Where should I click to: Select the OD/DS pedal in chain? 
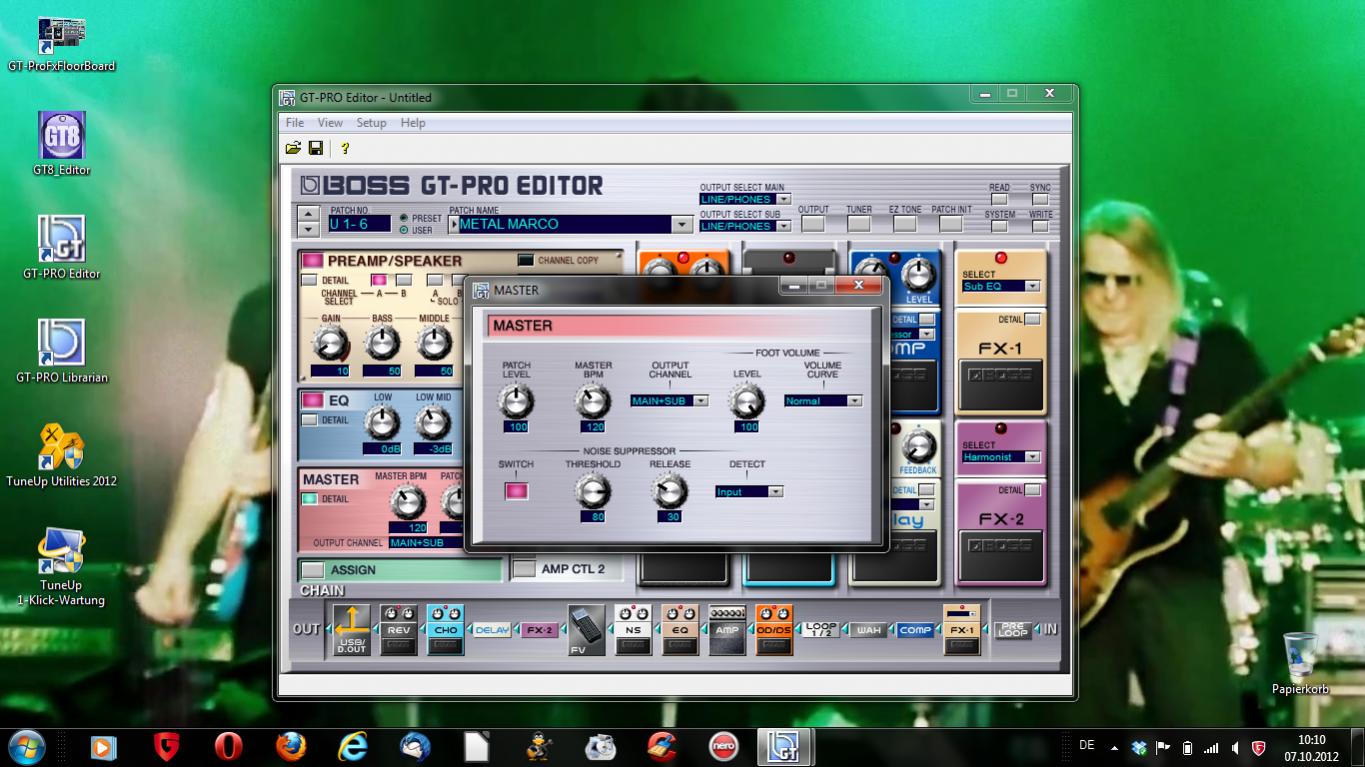coord(774,630)
